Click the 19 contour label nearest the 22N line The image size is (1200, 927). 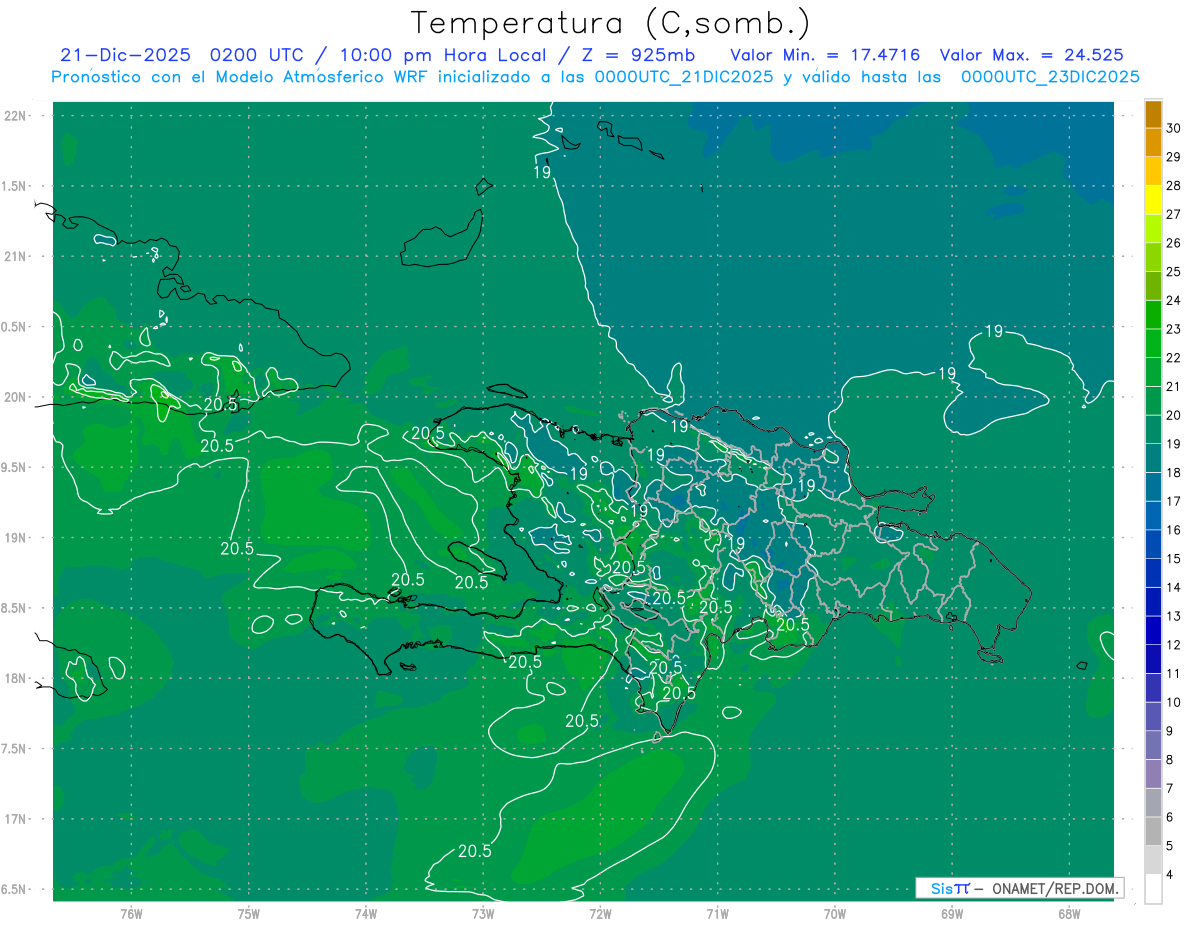(x=542, y=172)
